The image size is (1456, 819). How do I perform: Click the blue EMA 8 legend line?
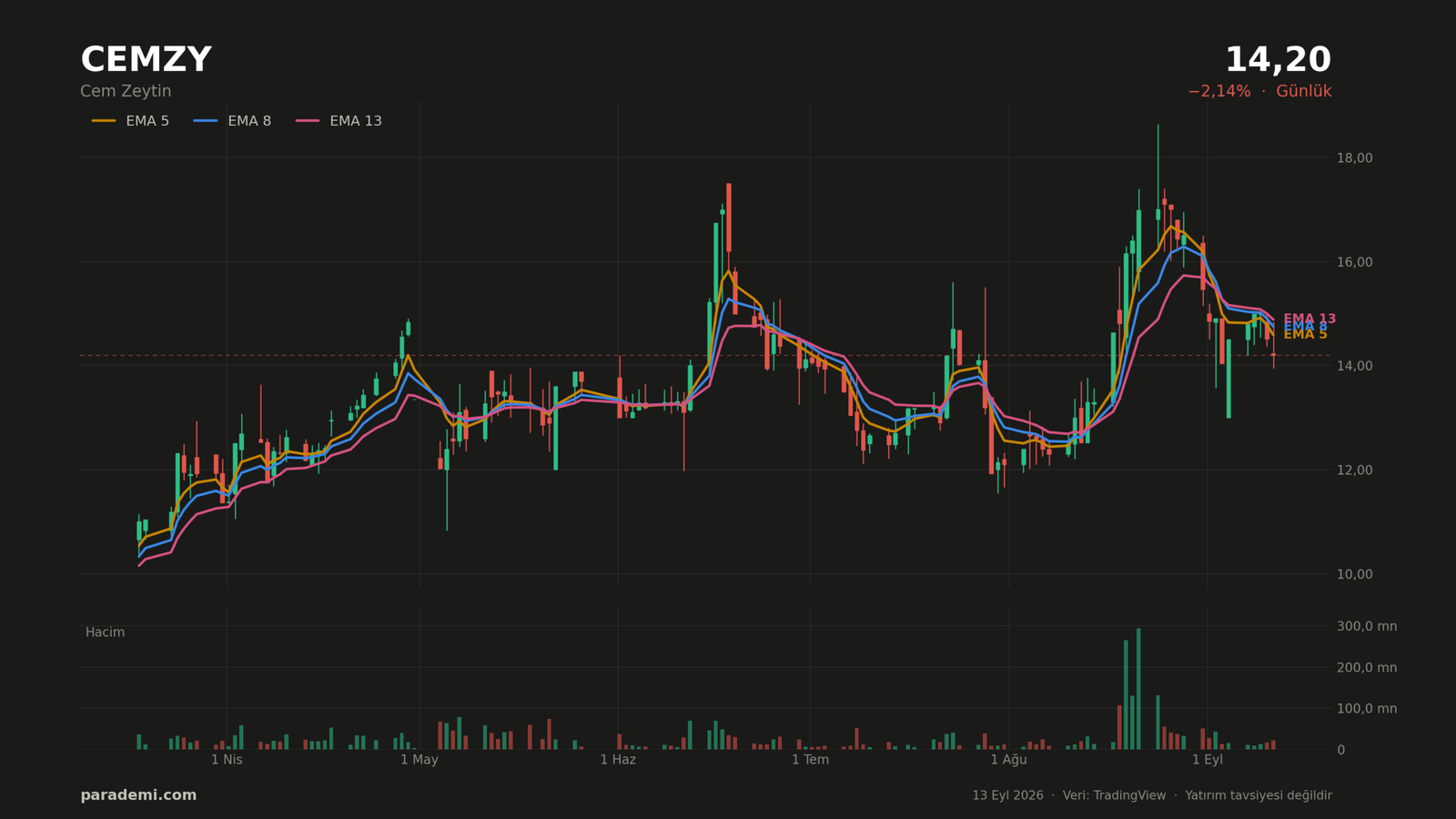click(x=206, y=121)
